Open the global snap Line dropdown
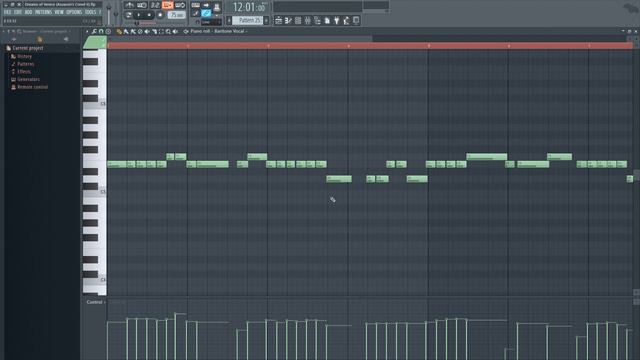 [211, 22]
